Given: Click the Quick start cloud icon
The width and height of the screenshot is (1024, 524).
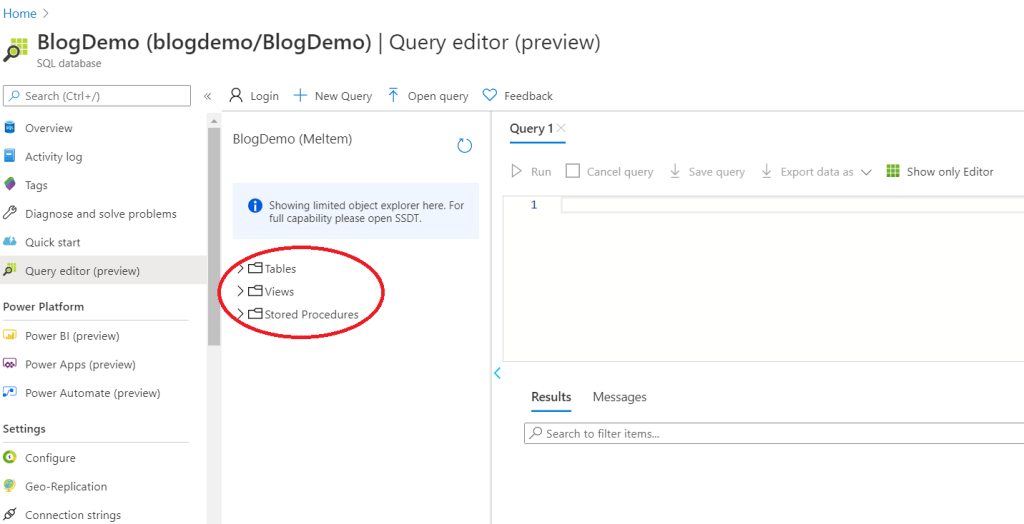Looking at the screenshot, I should [10, 242].
